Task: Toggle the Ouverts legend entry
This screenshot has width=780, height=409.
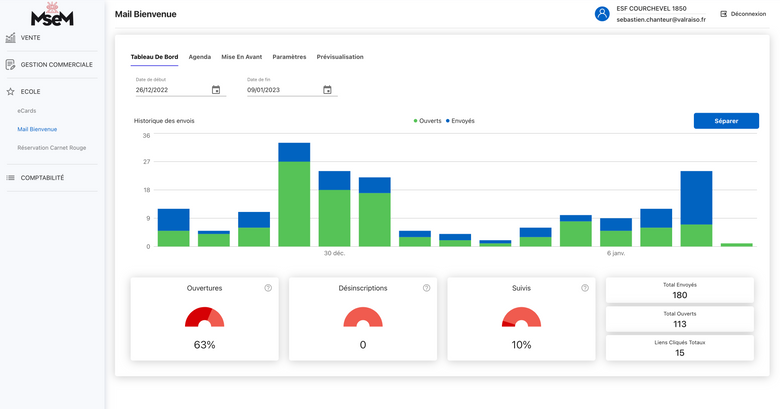Action: (x=427, y=121)
